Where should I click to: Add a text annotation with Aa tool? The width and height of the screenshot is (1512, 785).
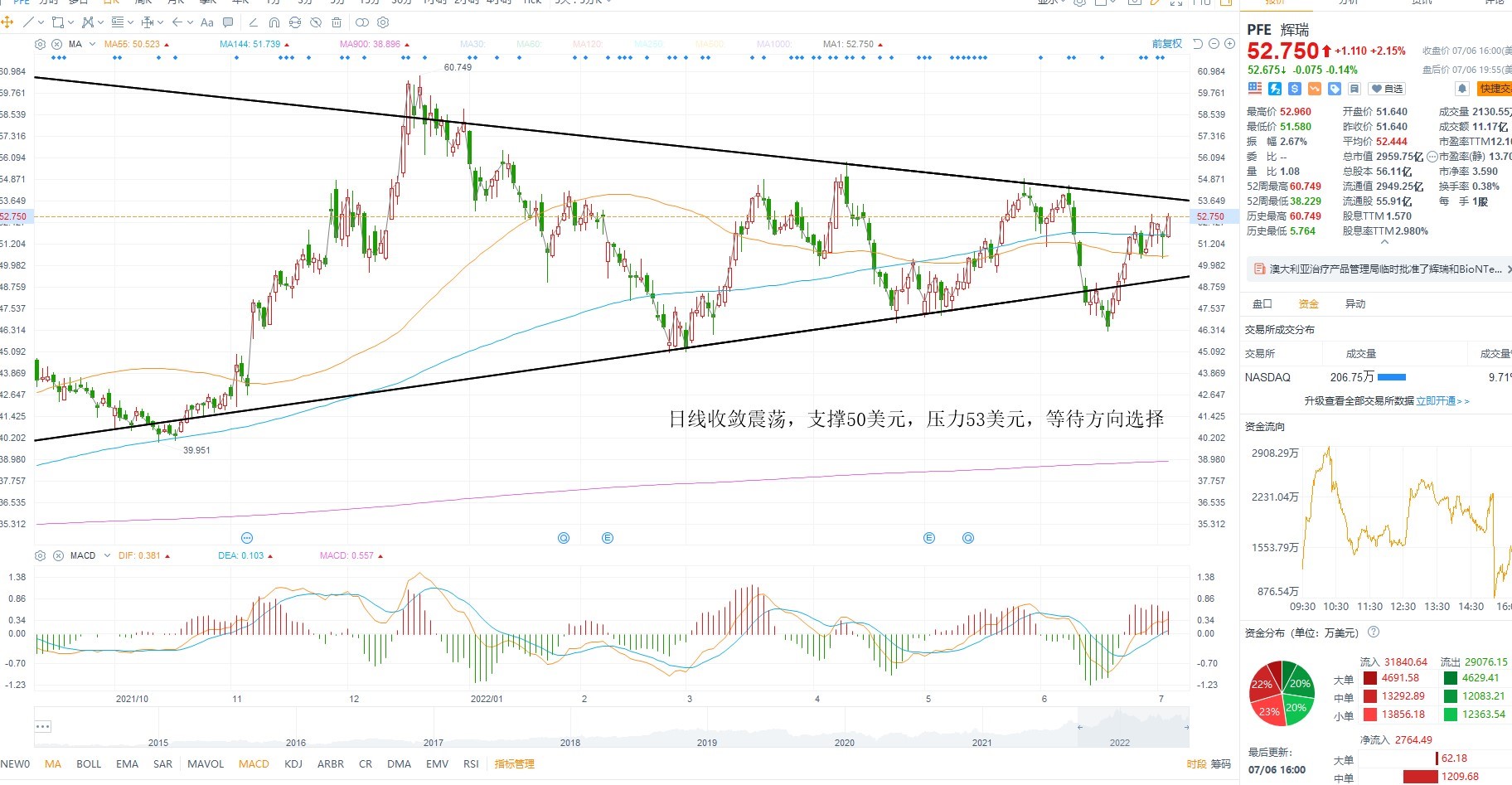206,22
